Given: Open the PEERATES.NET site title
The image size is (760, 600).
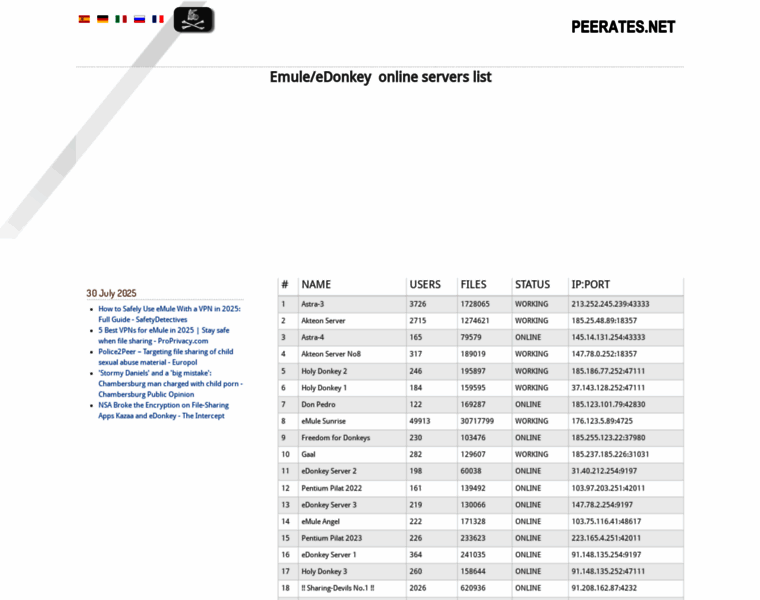Looking at the screenshot, I should pos(623,27).
